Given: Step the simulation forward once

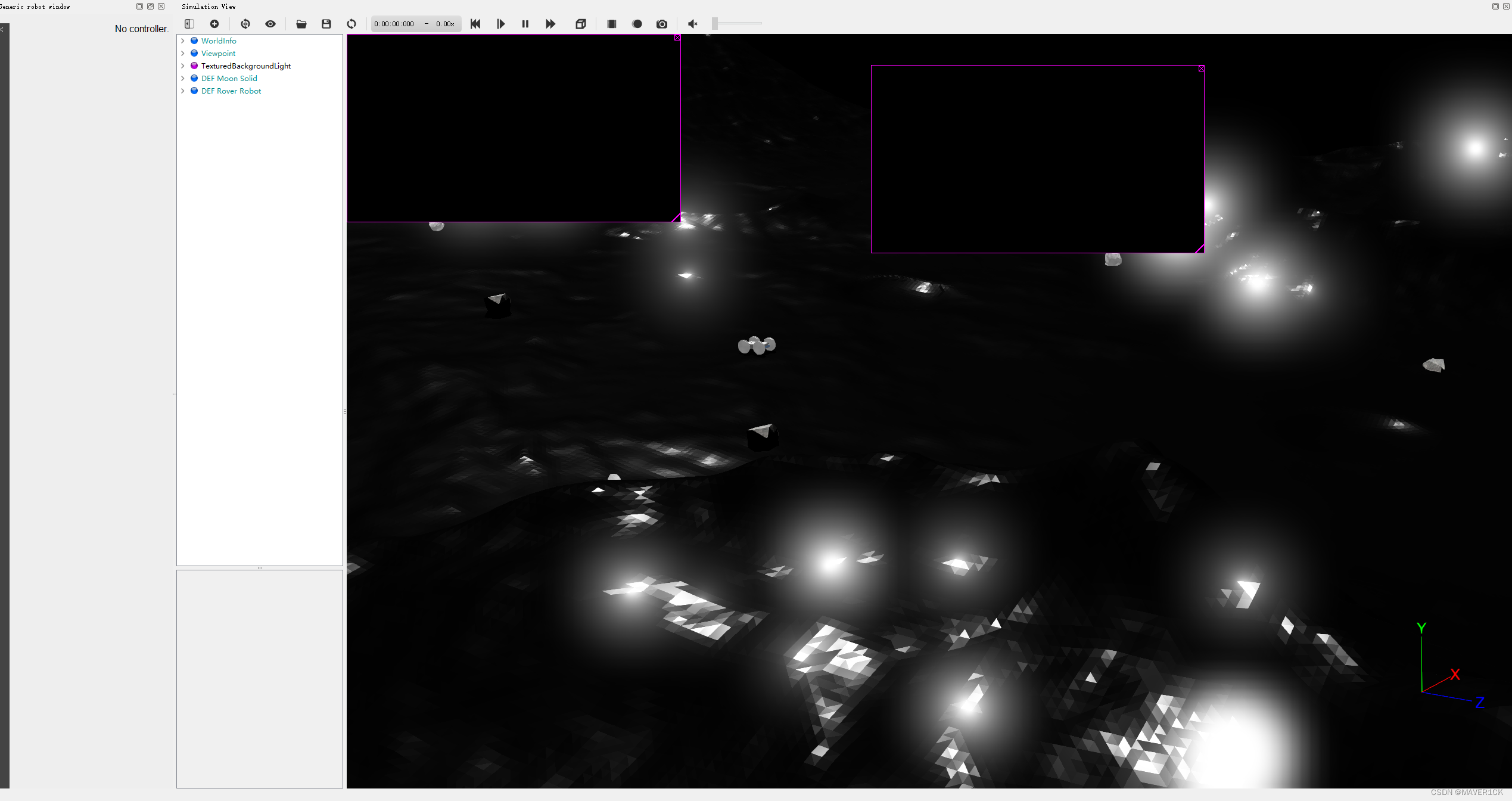Looking at the screenshot, I should tap(500, 24).
